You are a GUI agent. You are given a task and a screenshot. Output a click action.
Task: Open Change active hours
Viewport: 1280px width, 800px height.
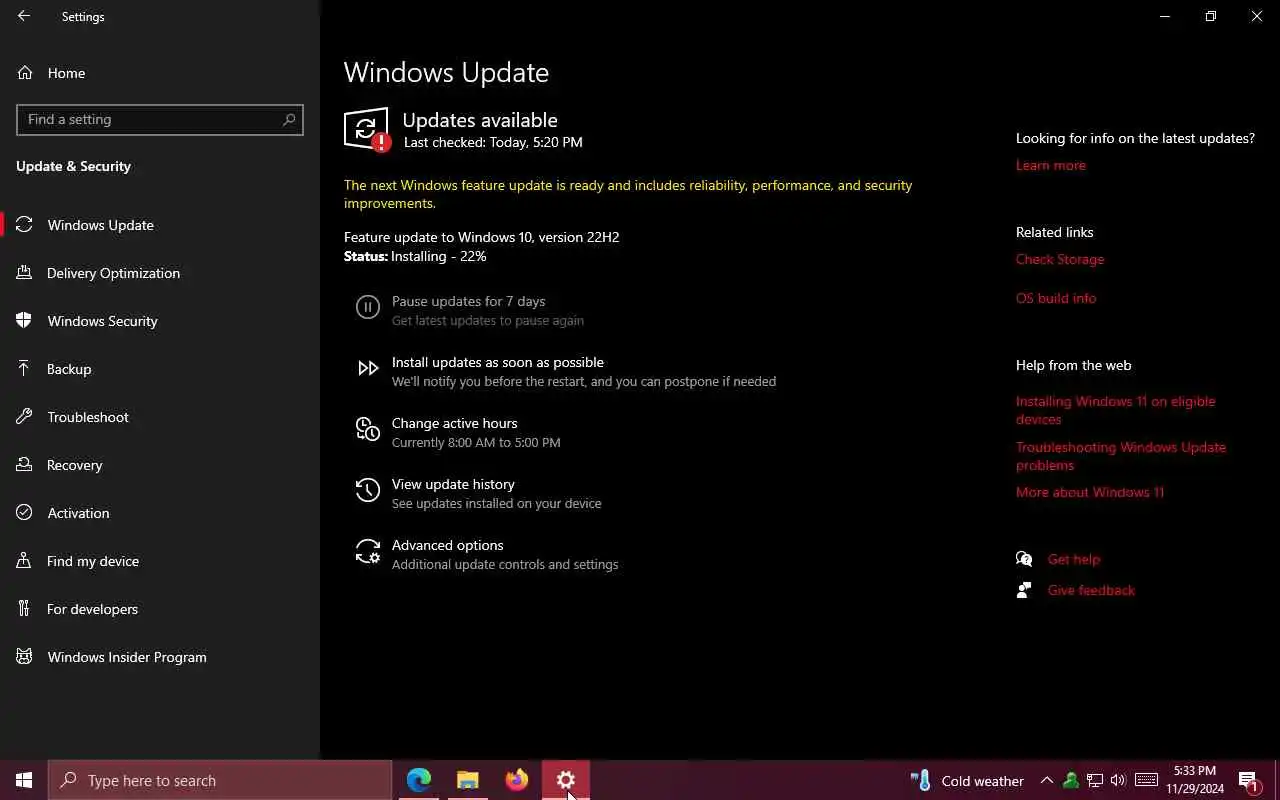tap(454, 423)
